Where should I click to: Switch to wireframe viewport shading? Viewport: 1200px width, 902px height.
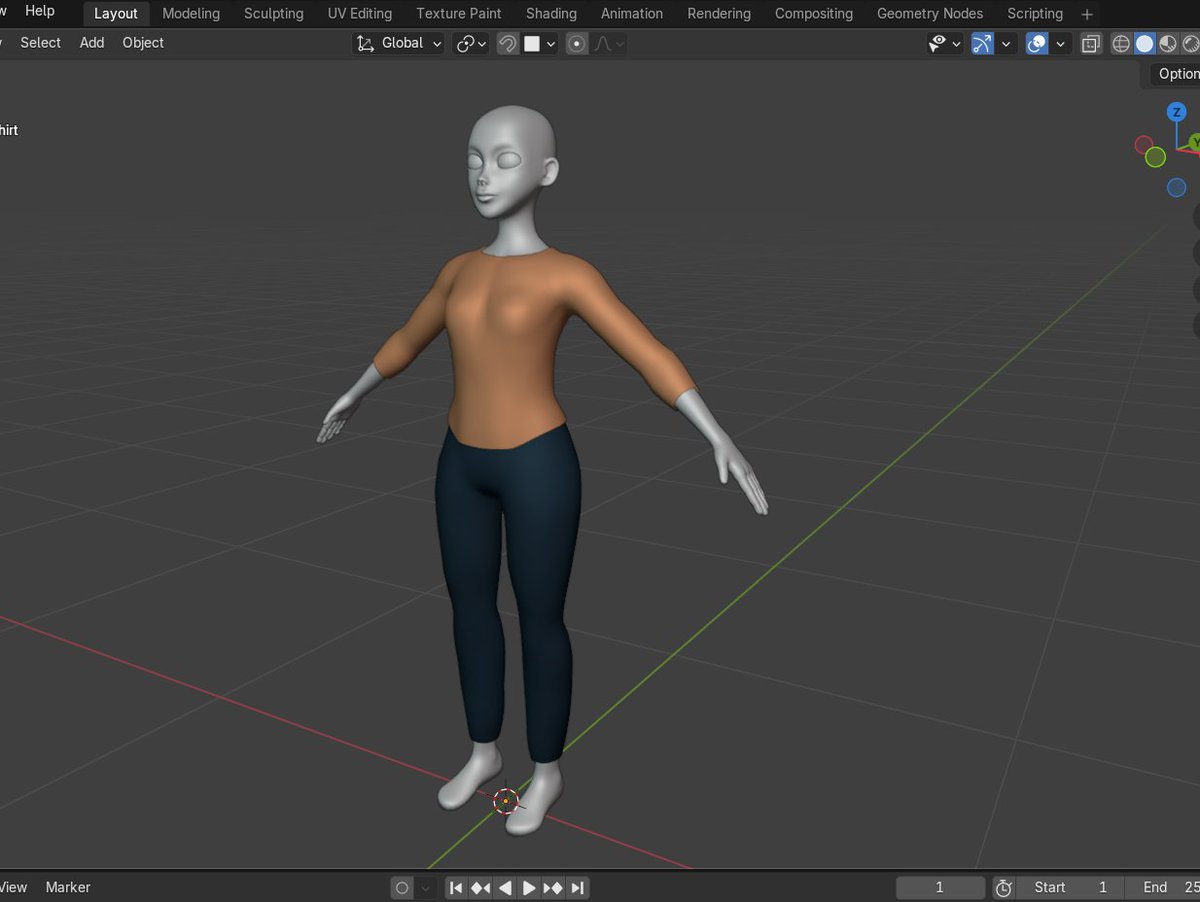[1121, 43]
